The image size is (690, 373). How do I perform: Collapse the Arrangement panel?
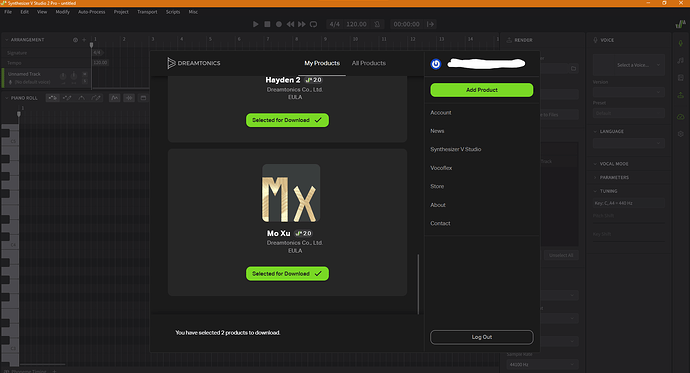[7, 40]
